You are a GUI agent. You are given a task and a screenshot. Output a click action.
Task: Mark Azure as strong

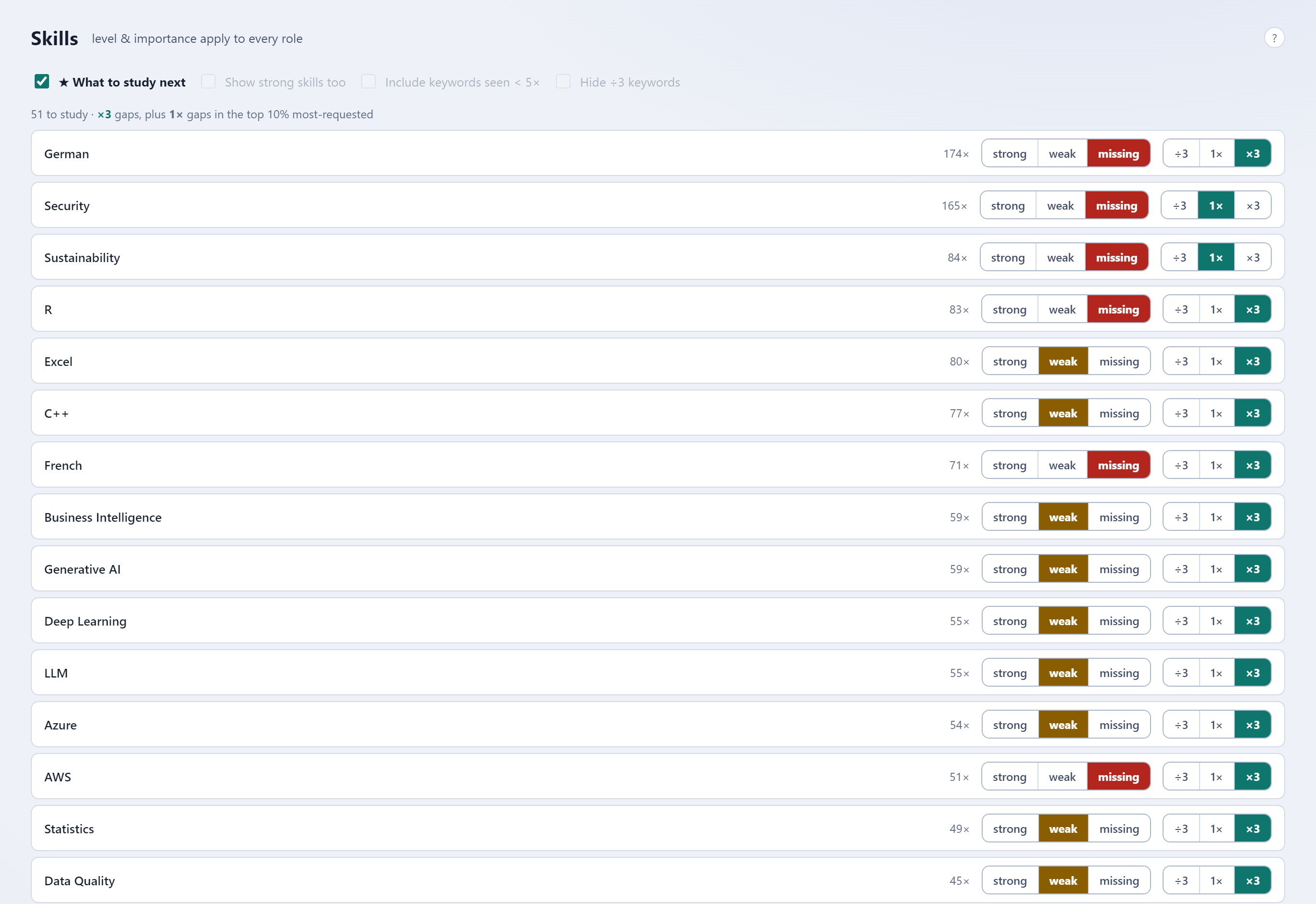tap(1010, 725)
